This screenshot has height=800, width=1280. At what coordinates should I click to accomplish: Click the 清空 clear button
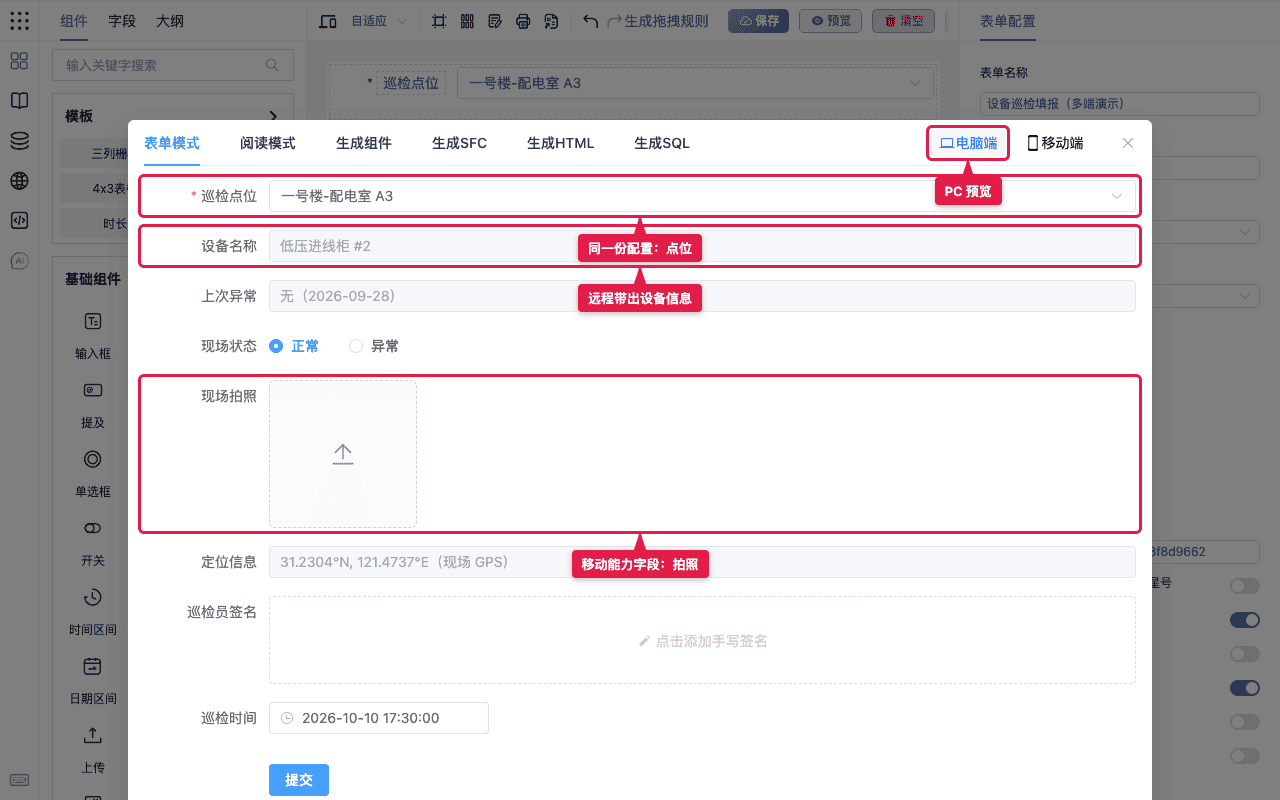[904, 21]
